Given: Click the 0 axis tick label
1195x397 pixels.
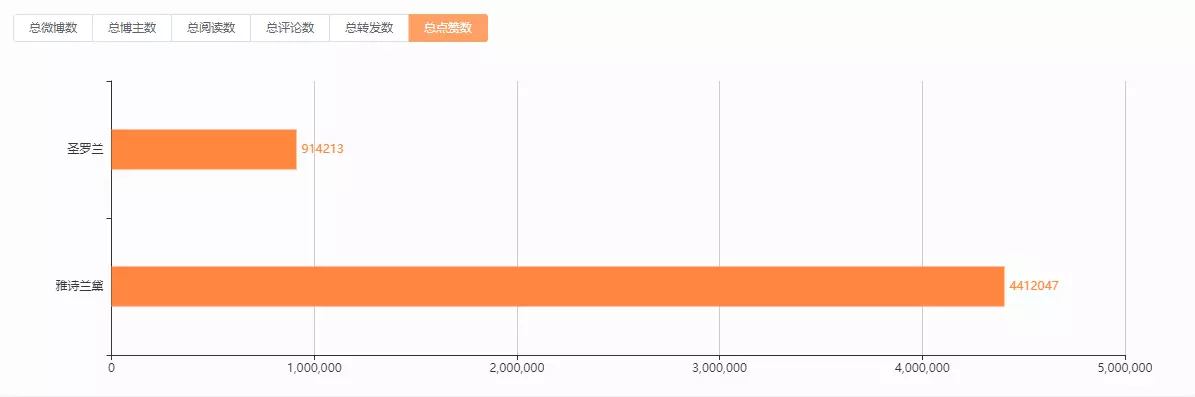Looking at the screenshot, I should click(x=112, y=368).
